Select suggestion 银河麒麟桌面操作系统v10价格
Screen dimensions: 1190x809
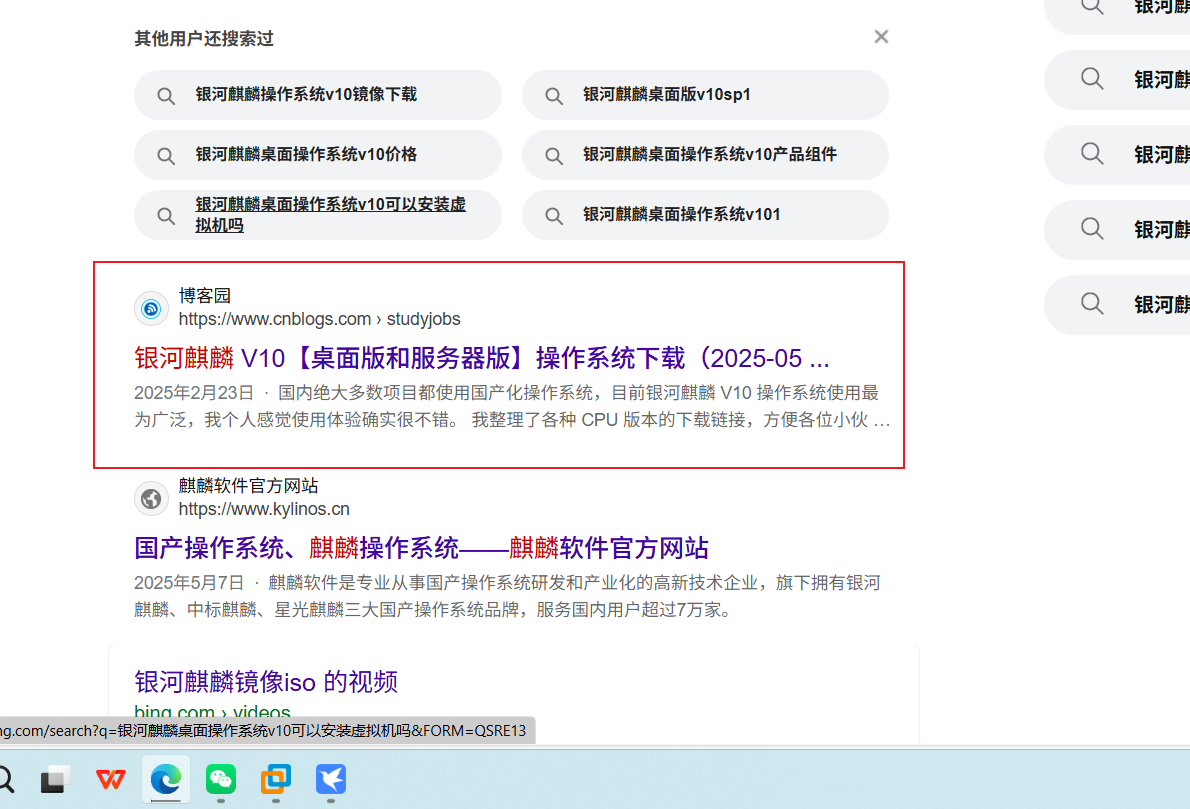tap(317, 155)
